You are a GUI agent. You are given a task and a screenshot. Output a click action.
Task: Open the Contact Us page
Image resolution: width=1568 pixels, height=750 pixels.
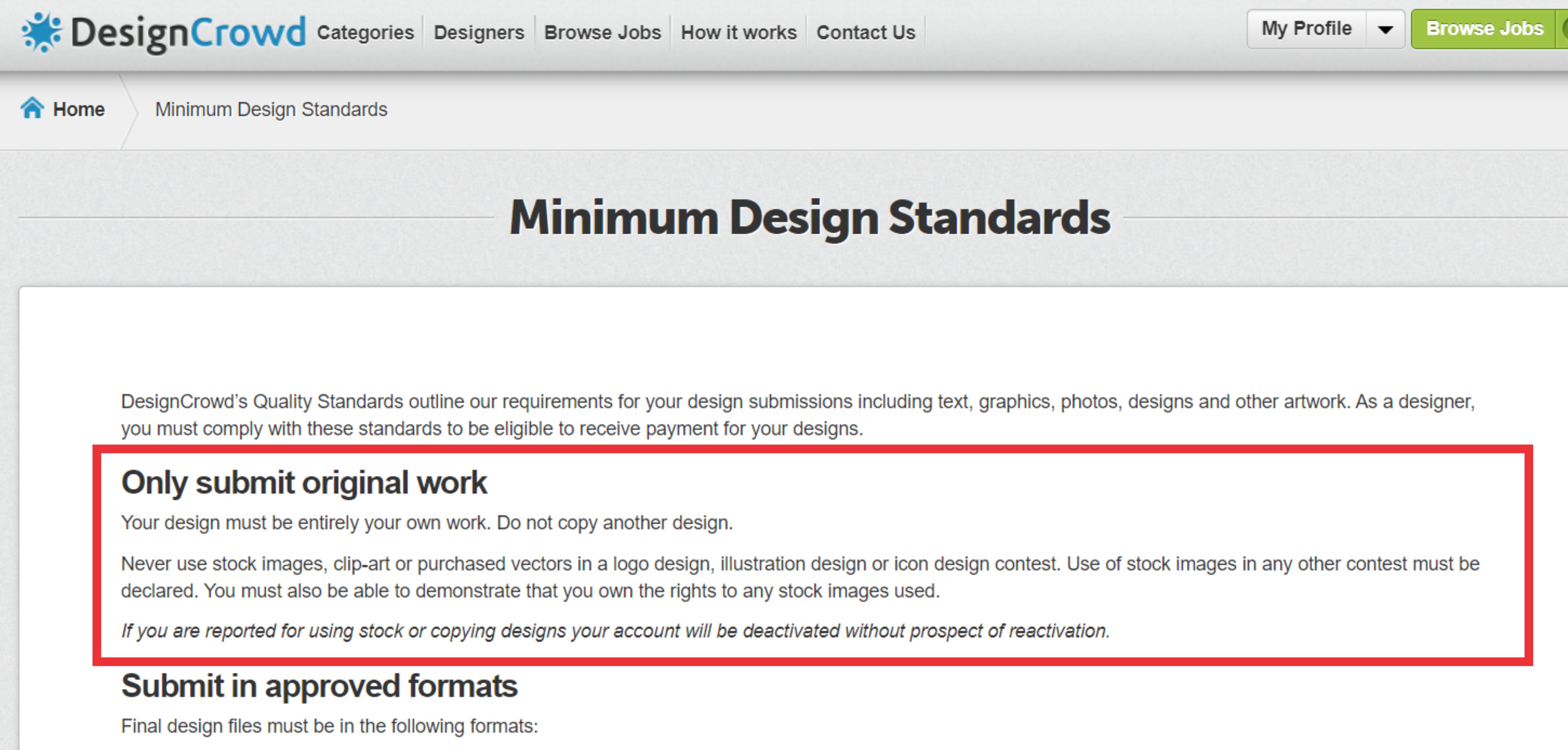point(866,32)
